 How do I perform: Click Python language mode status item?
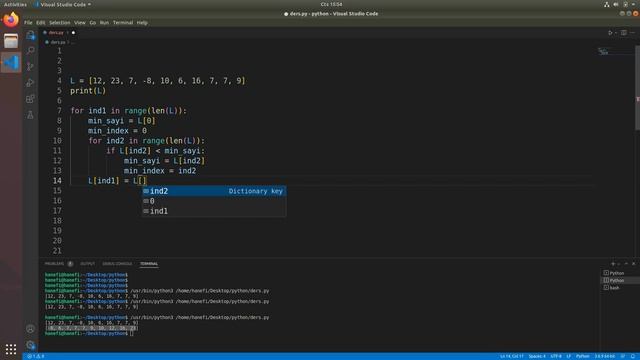tap(582, 356)
